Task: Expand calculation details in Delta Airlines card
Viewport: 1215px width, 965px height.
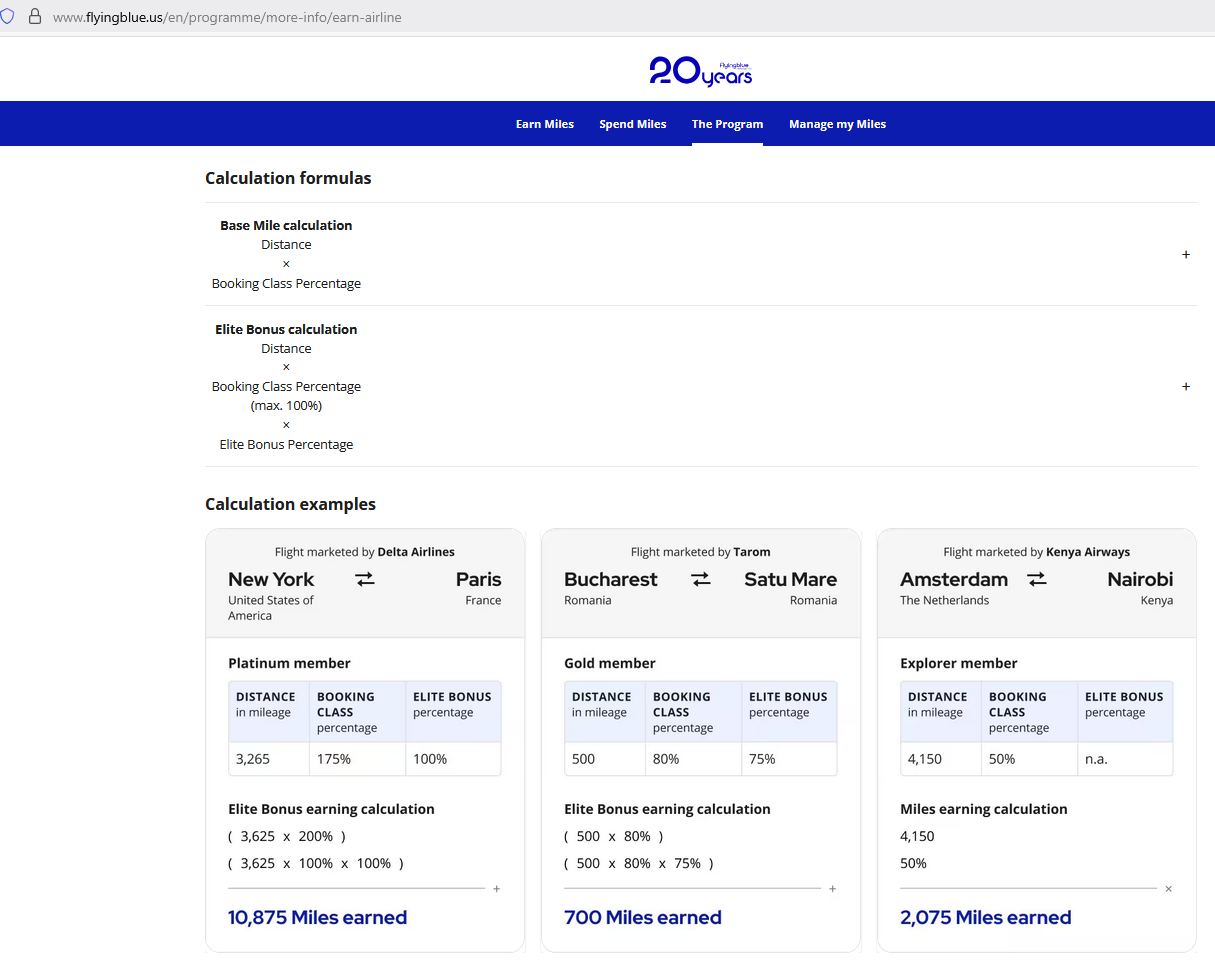Action: [497, 889]
